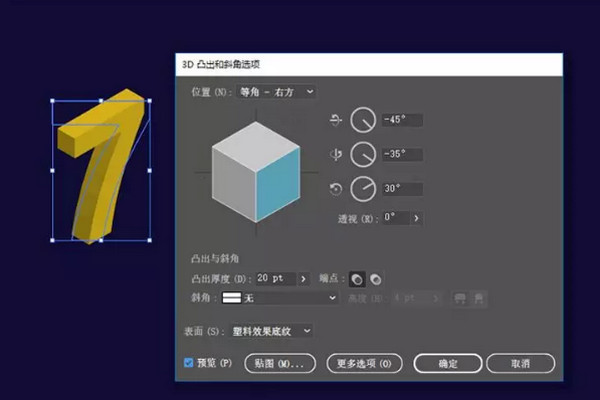Click the Z-axis rotation dial
This screenshot has width=600, height=400.
coord(364,188)
